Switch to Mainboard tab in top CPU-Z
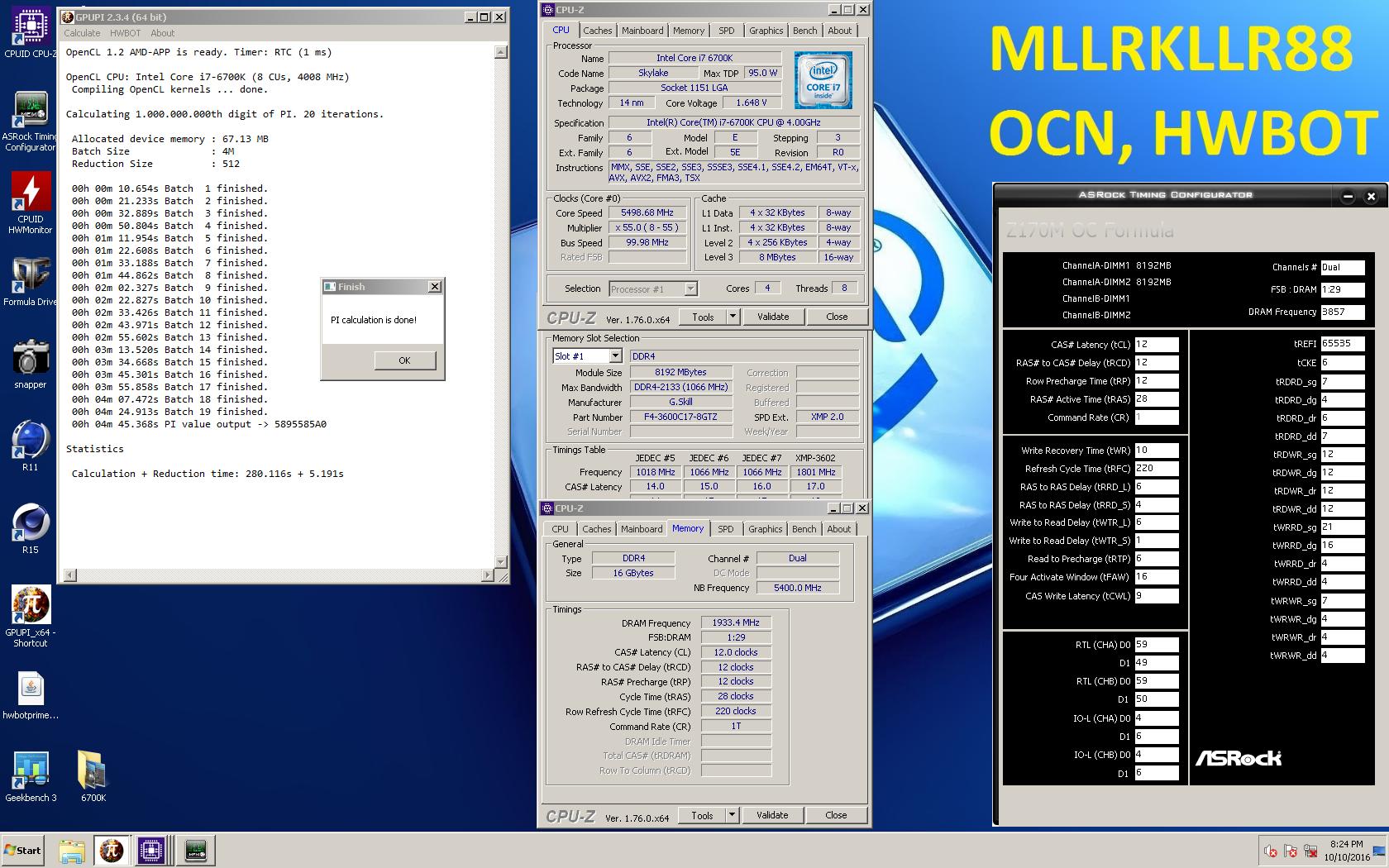 coord(642,31)
